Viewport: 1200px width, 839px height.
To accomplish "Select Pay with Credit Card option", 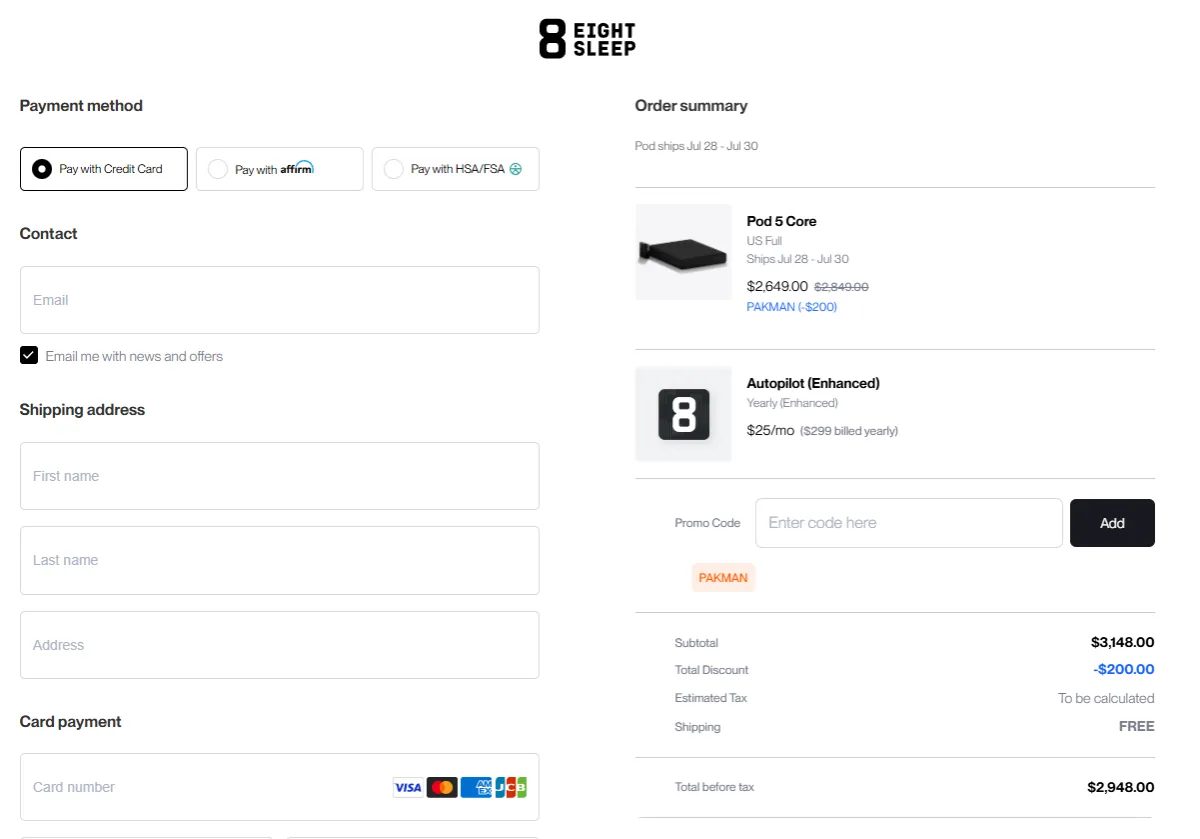I will 42,169.
